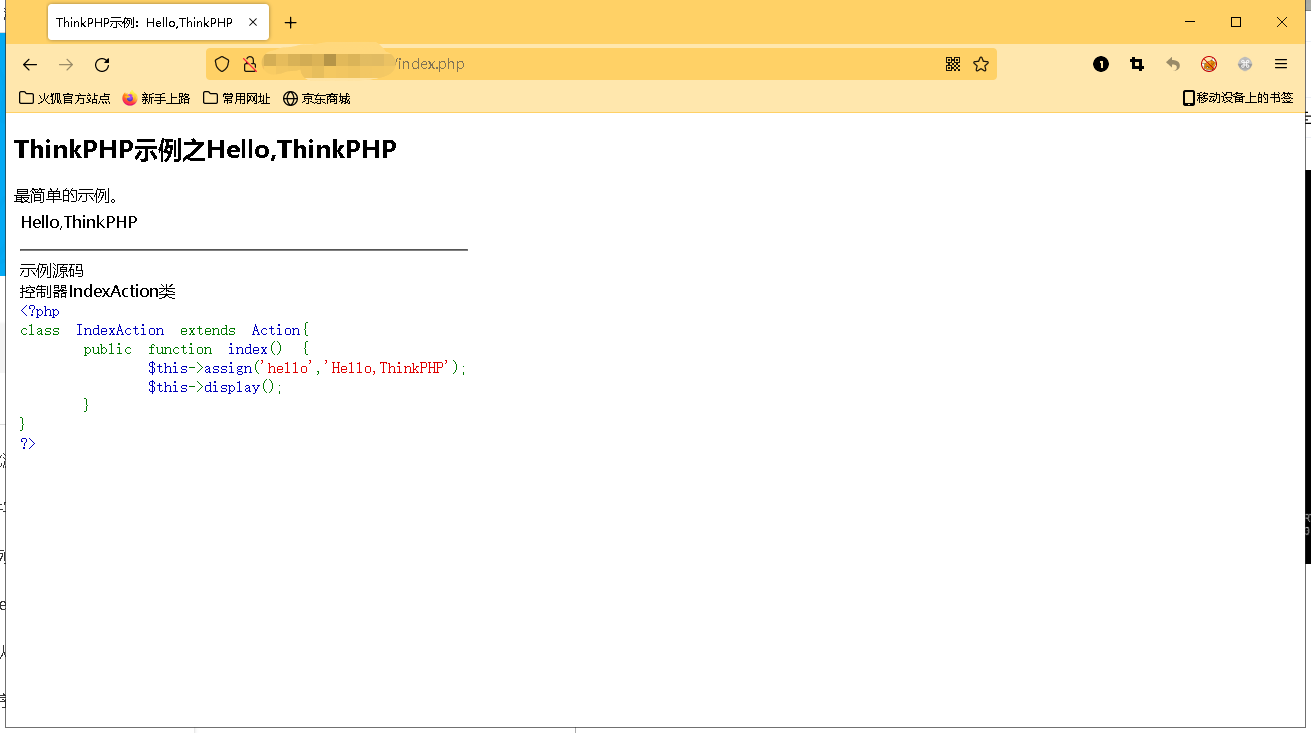Open the orange blocker extension icon
This screenshot has height=733, width=1311.
[x=1209, y=64]
